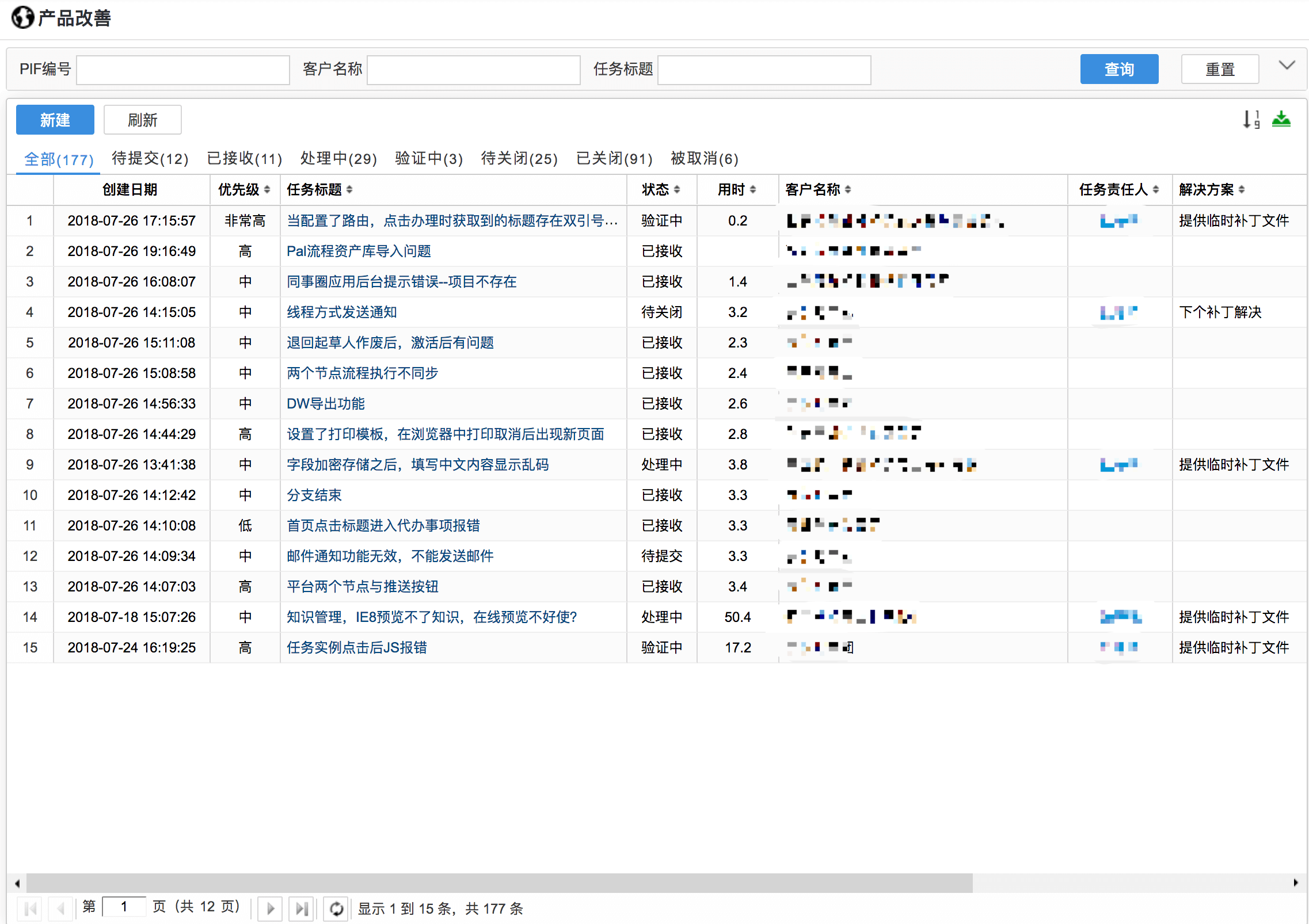The width and height of the screenshot is (1309, 924).
Task: Click the green export download icon
Action: tap(1281, 120)
